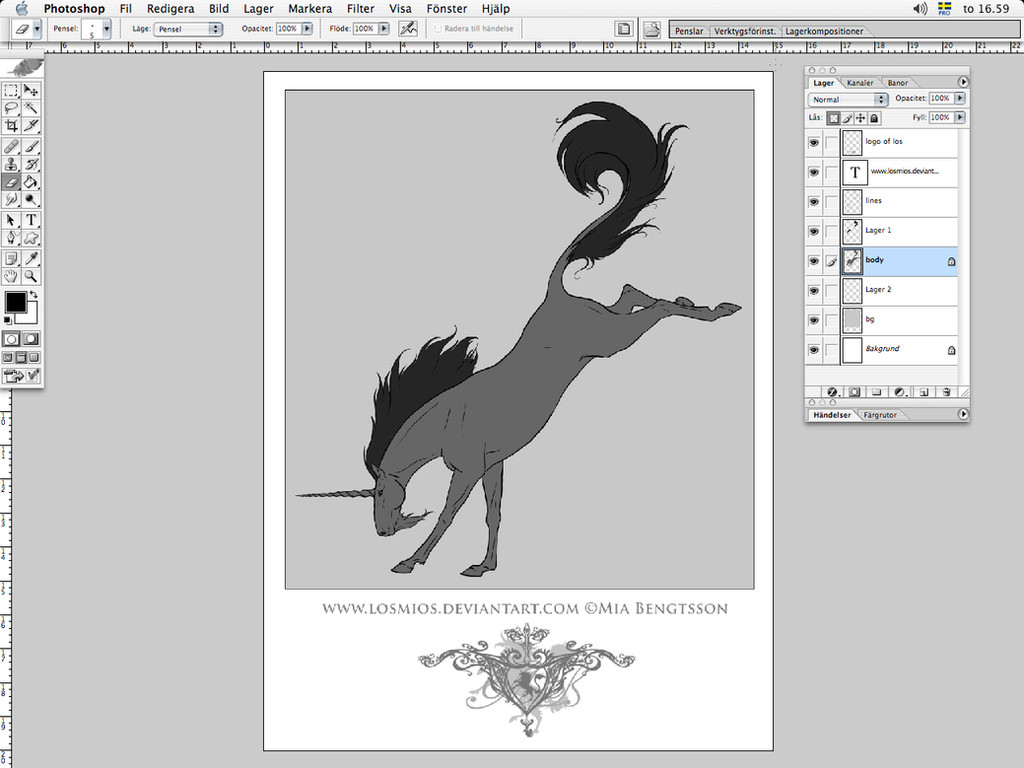Image resolution: width=1024 pixels, height=768 pixels.
Task: Reset to default black and white colors
Action: [x=7, y=320]
